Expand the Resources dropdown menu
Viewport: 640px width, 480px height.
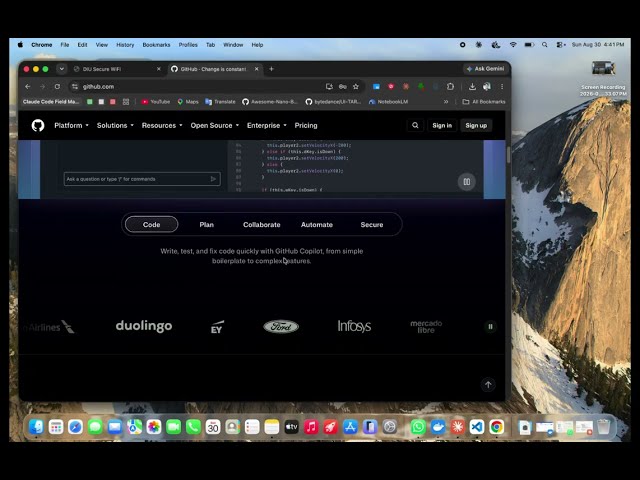(x=162, y=125)
